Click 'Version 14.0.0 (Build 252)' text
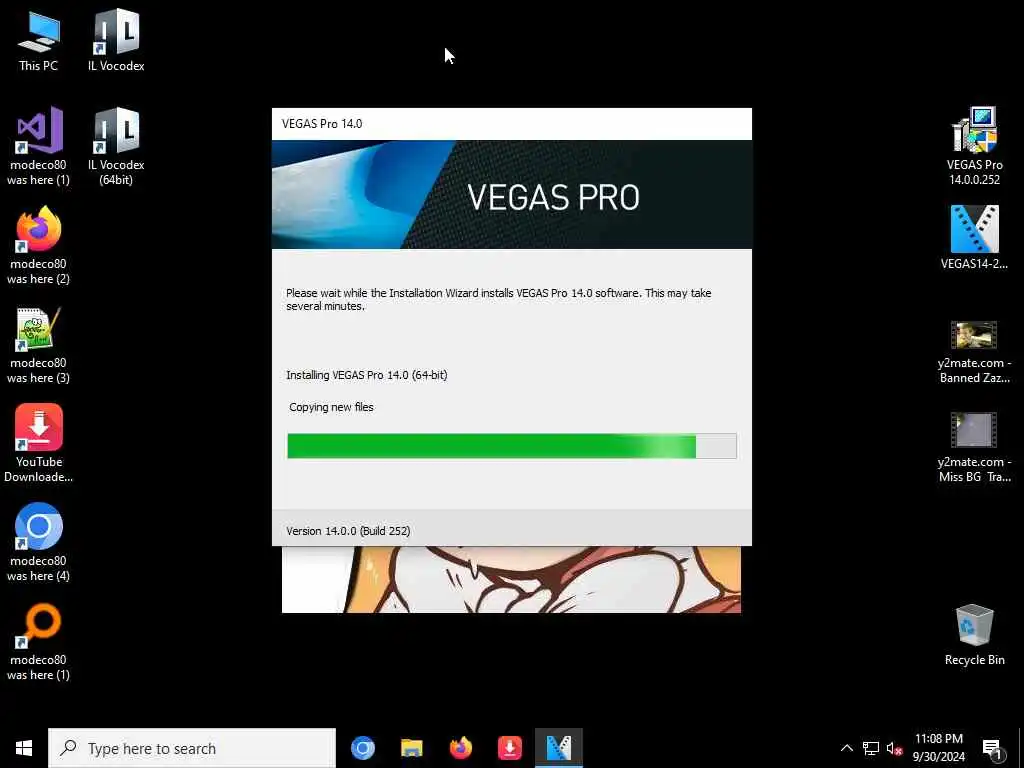Screen dimensions: 1024x768 coord(348,531)
